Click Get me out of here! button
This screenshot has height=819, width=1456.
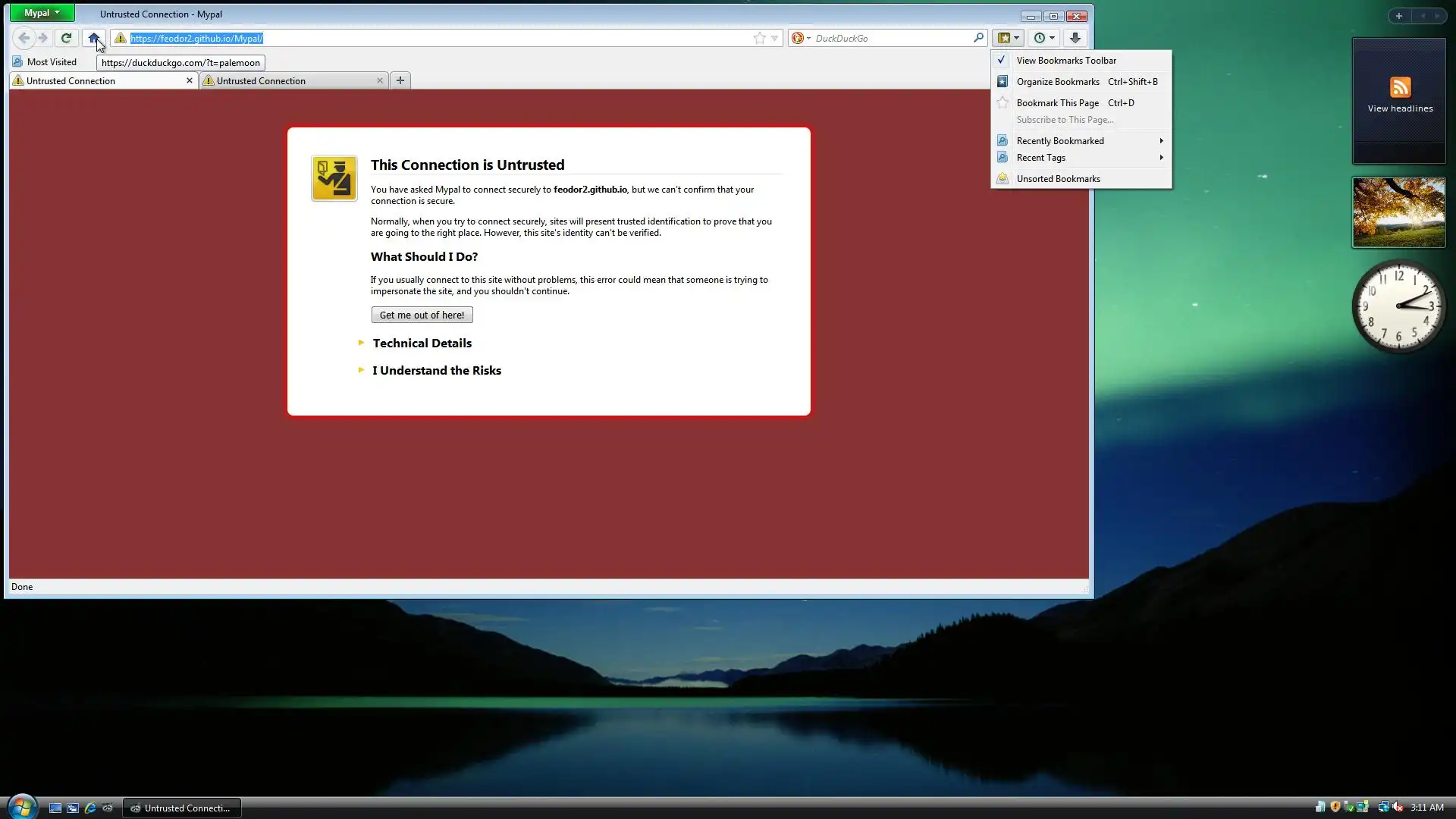point(422,315)
